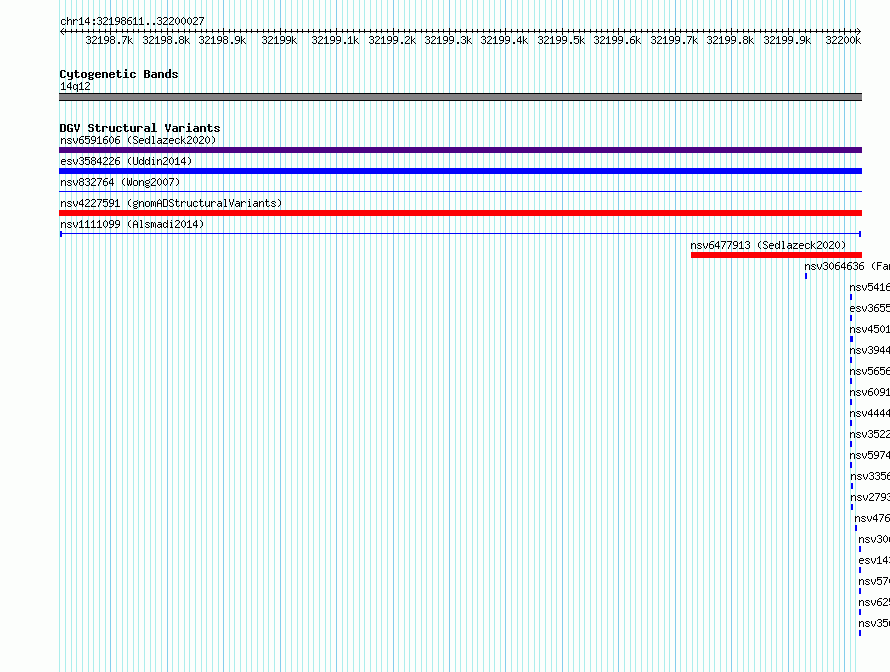Click the 32199.9k ruler tick label
The height and width of the screenshot is (672, 890).
(x=787, y=40)
